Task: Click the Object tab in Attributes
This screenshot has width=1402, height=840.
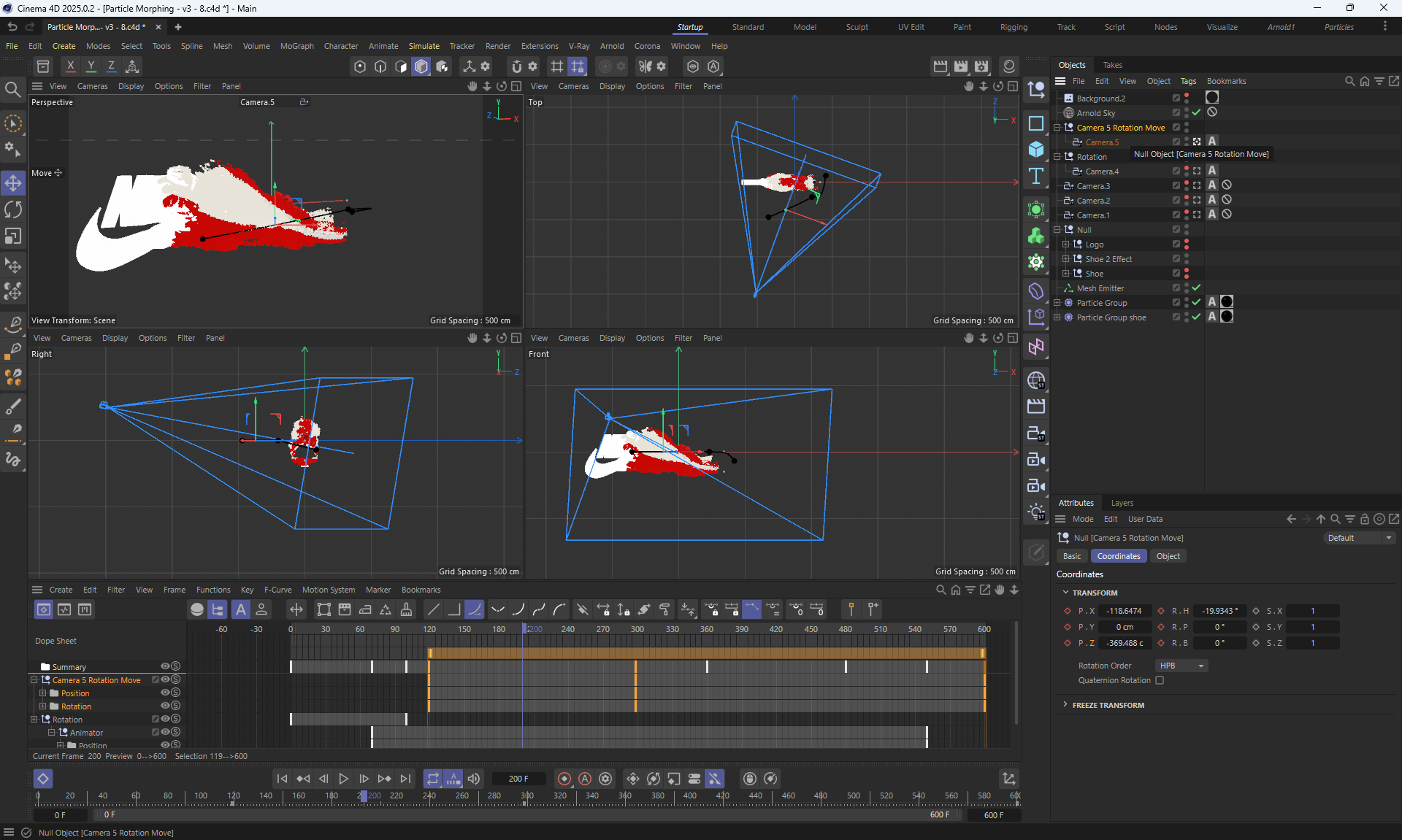Action: [x=1168, y=556]
